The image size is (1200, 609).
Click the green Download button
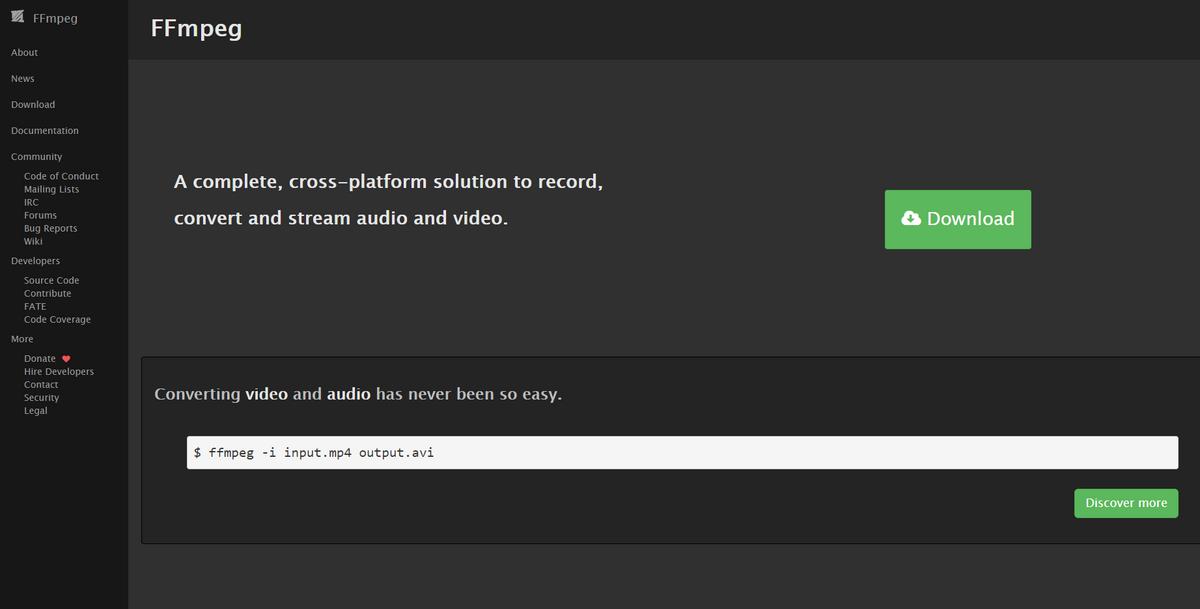[x=957, y=219]
